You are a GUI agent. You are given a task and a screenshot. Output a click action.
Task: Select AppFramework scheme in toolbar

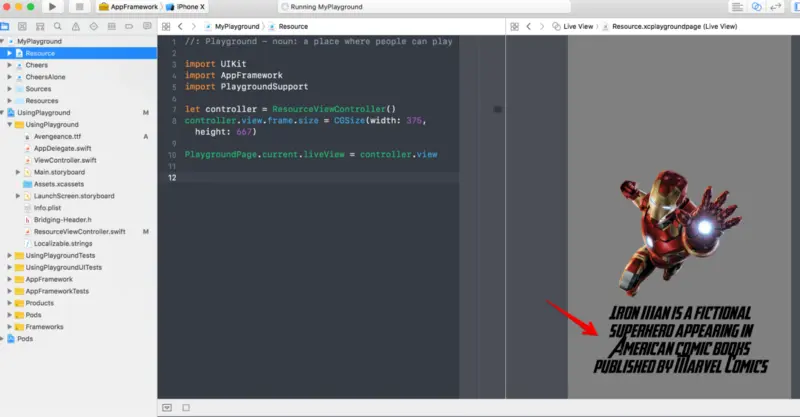128,7
